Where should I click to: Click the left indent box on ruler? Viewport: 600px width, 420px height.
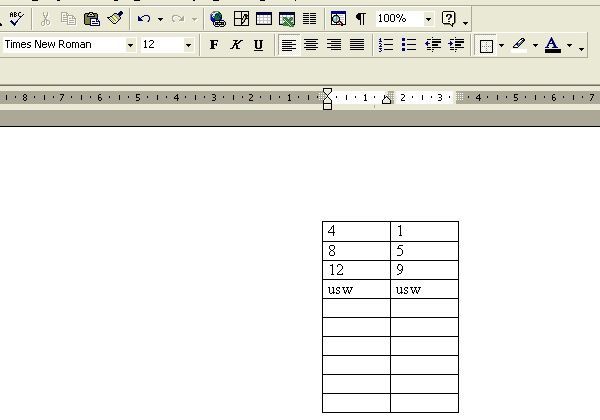click(x=328, y=107)
